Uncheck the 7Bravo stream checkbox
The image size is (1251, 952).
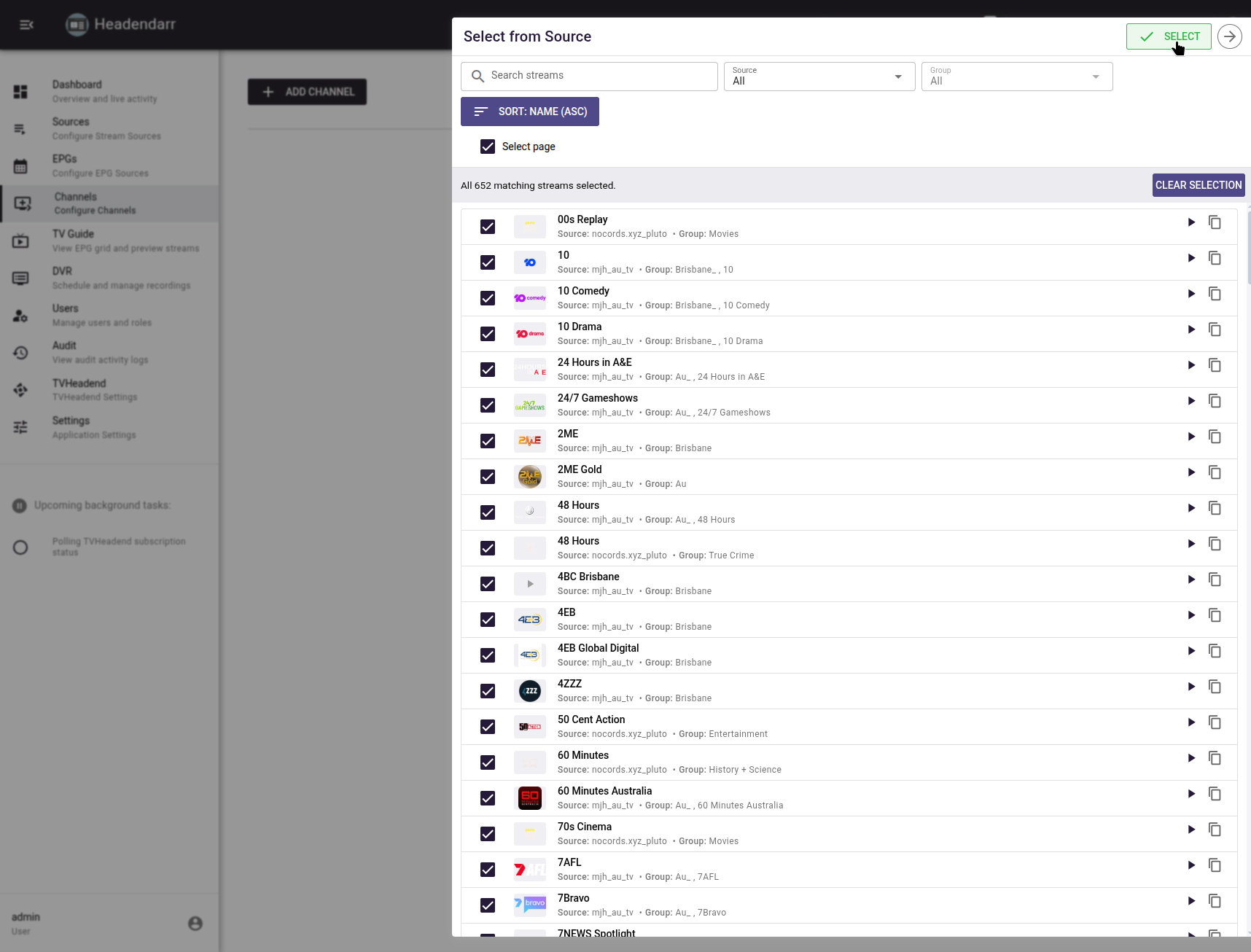pos(488,905)
